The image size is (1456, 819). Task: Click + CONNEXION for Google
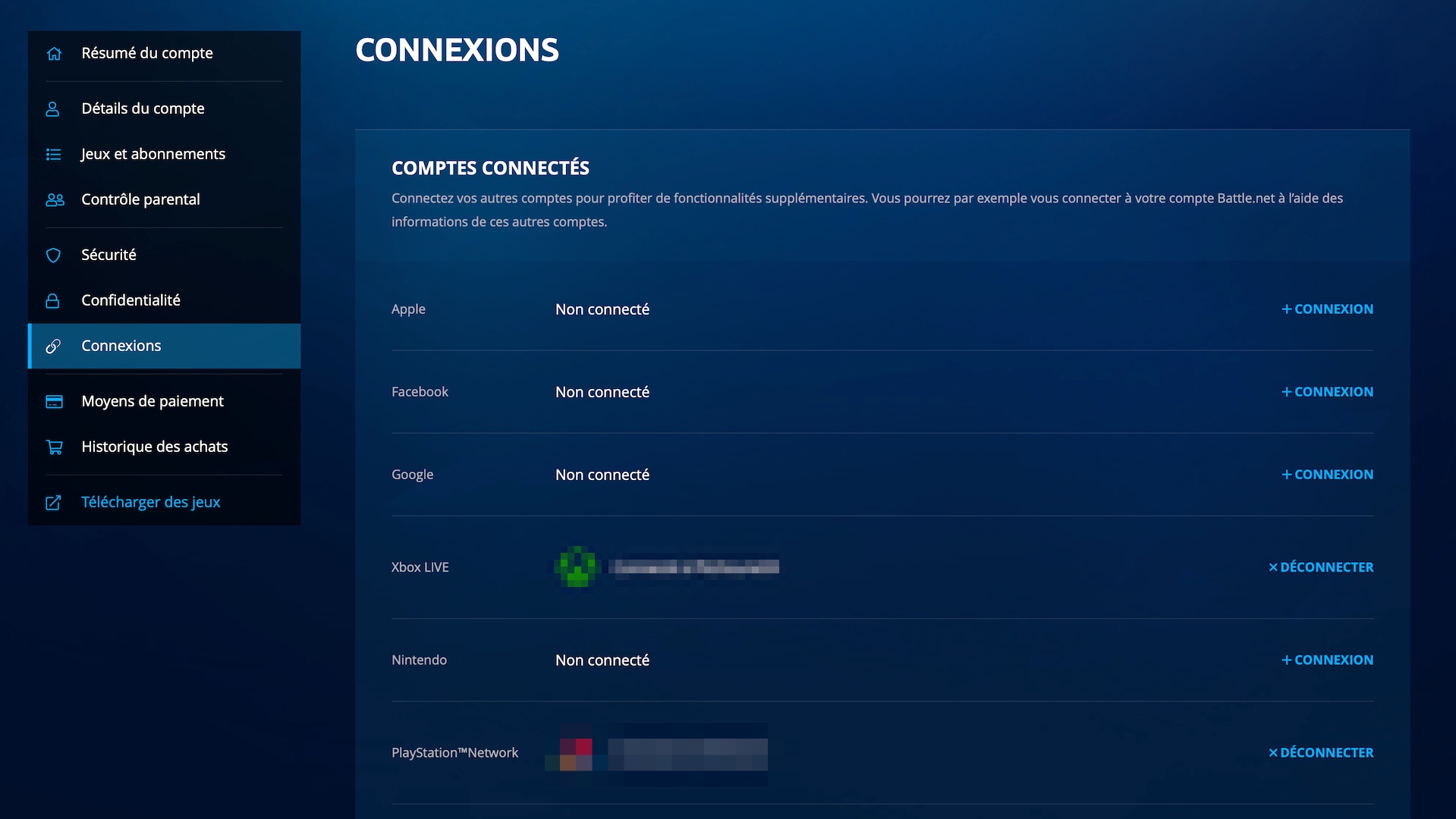pos(1327,474)
